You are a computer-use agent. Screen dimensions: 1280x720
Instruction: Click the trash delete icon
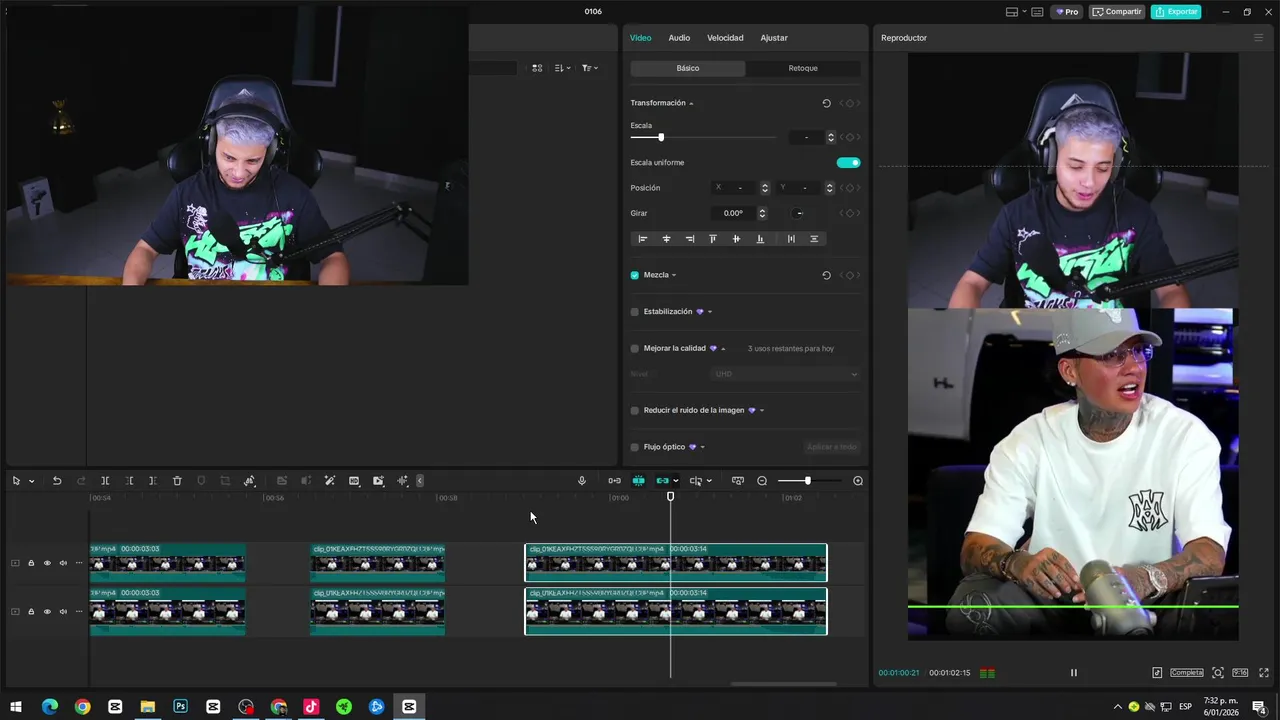pos(177,481)
